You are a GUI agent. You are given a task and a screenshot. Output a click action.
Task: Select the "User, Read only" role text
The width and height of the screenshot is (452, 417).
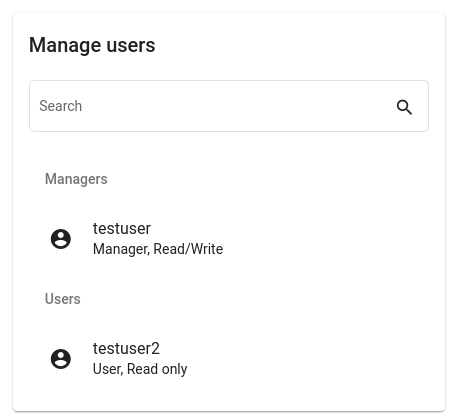pos(140,369)
